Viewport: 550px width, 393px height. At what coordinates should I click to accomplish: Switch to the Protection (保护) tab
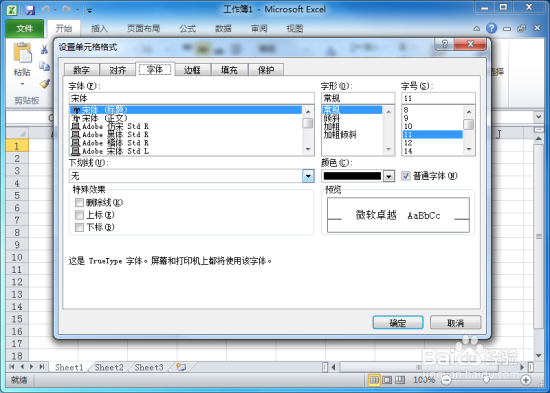tap(266, 70)
